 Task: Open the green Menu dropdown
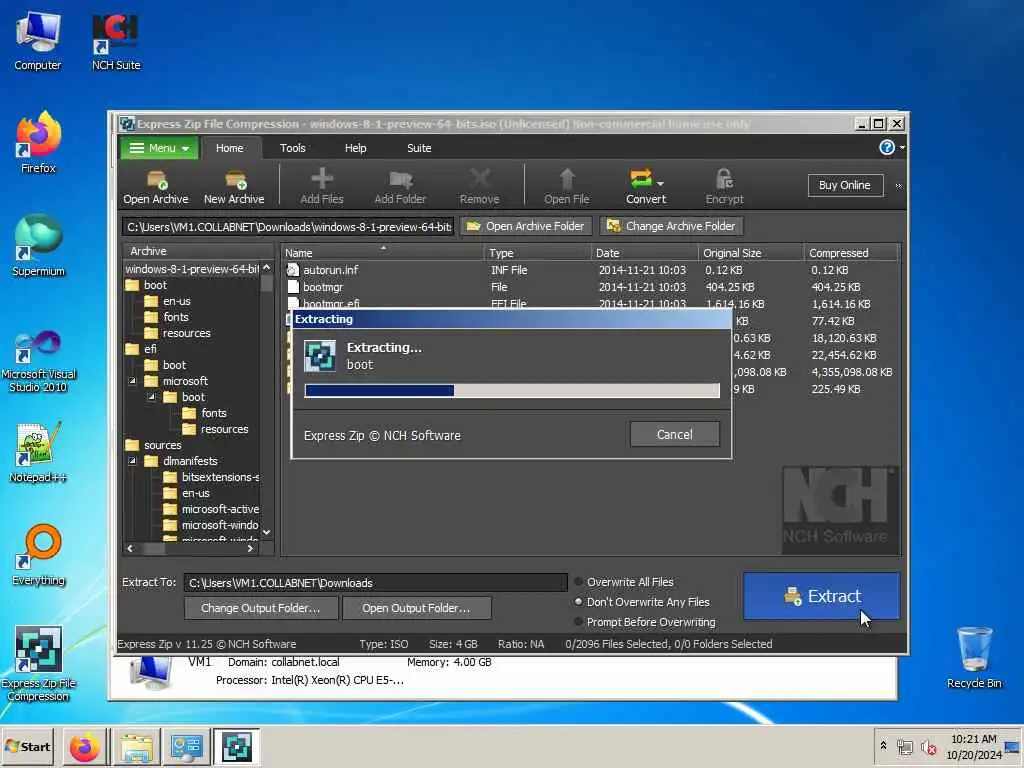point(157,148)
